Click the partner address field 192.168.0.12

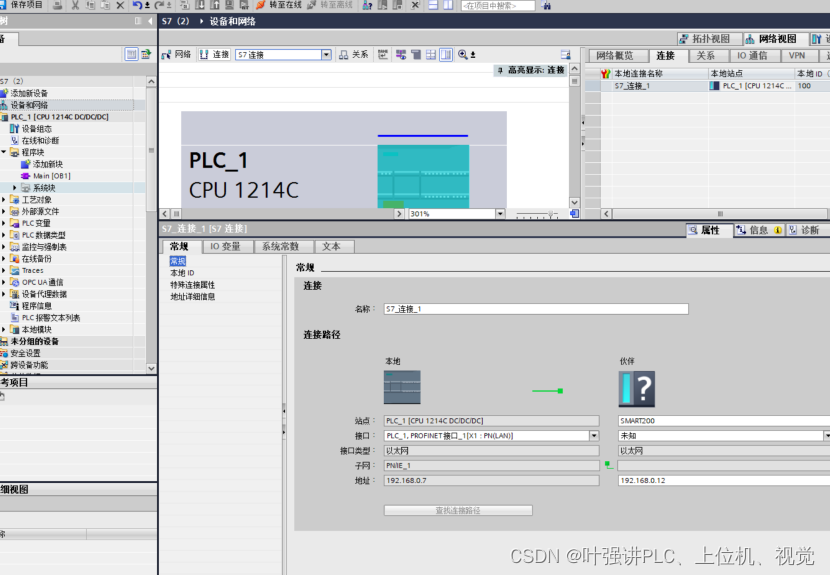724,480
